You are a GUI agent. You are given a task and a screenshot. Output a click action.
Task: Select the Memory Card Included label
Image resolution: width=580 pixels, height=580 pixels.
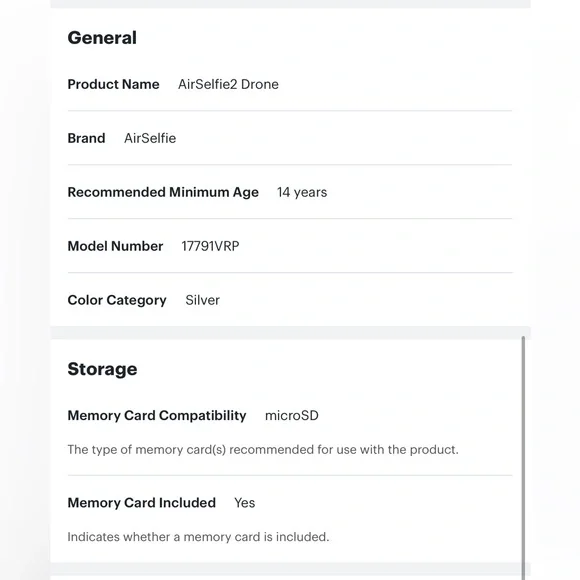[142, 503]
